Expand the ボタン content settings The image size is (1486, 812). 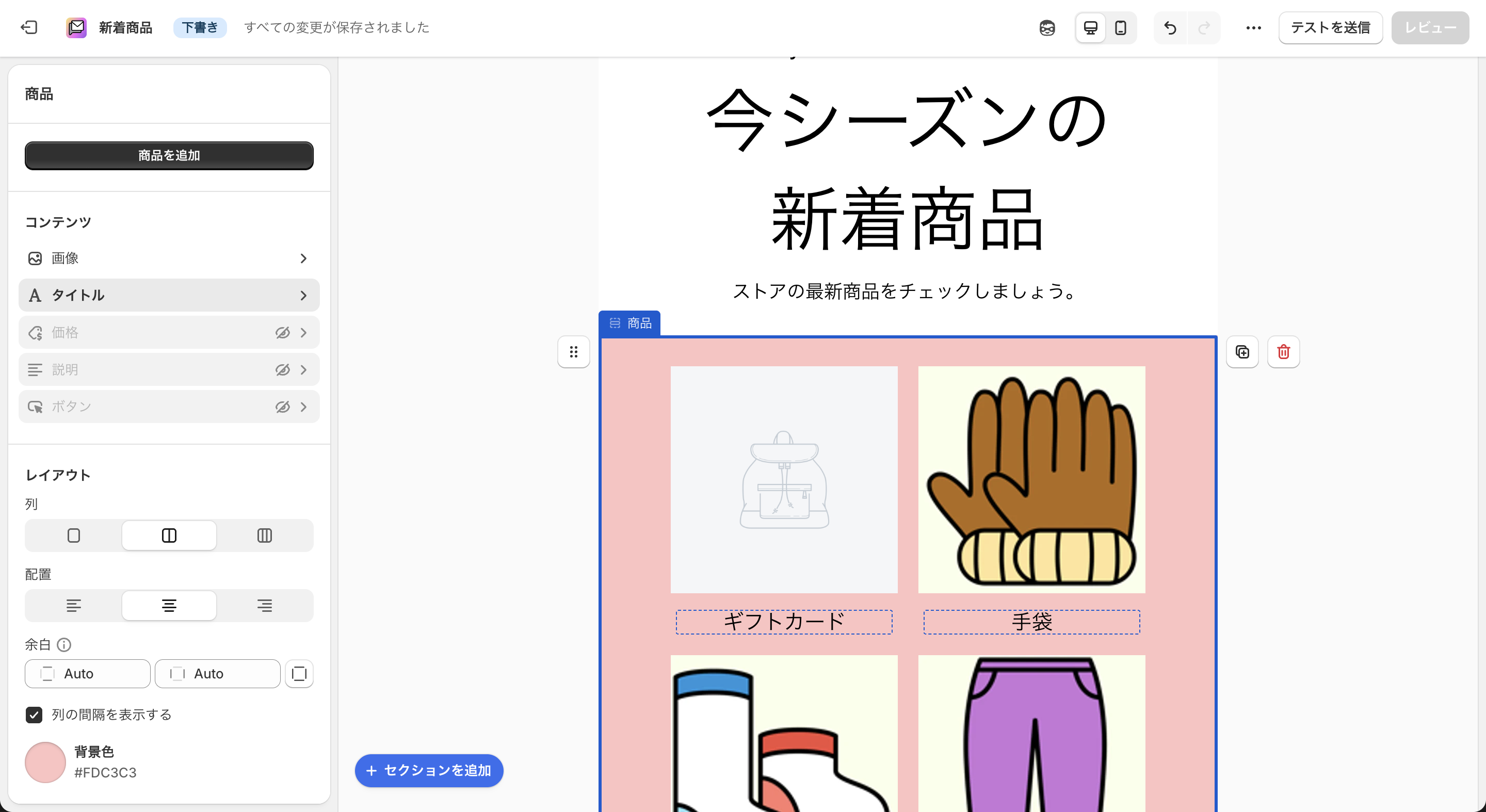(x=303, y=406)
